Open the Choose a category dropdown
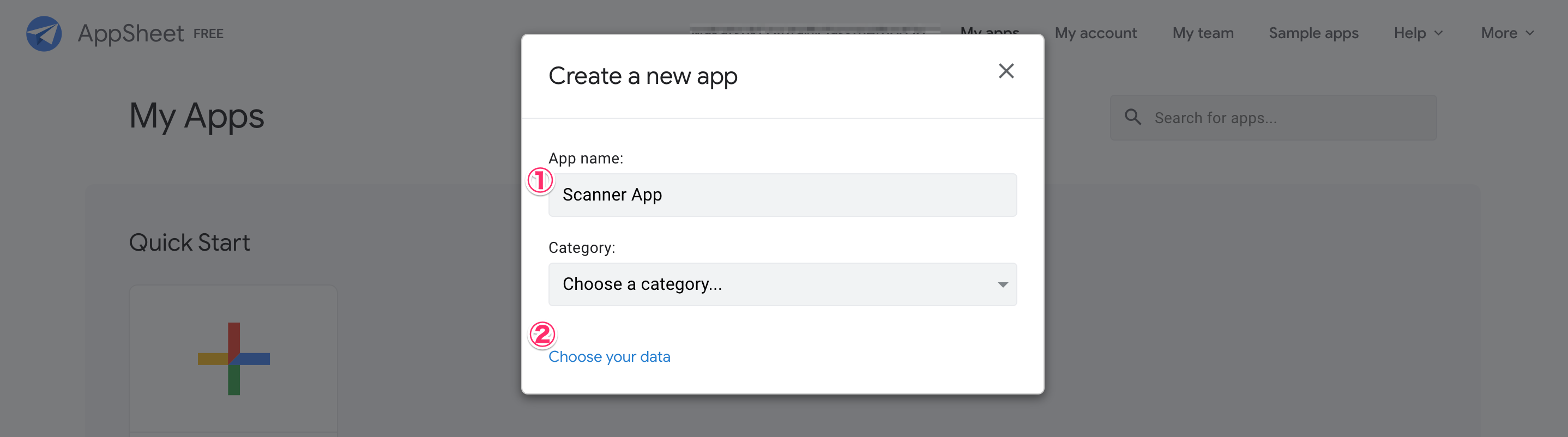This screenshot has height=437, width=1568. click(x=782, y=284)
